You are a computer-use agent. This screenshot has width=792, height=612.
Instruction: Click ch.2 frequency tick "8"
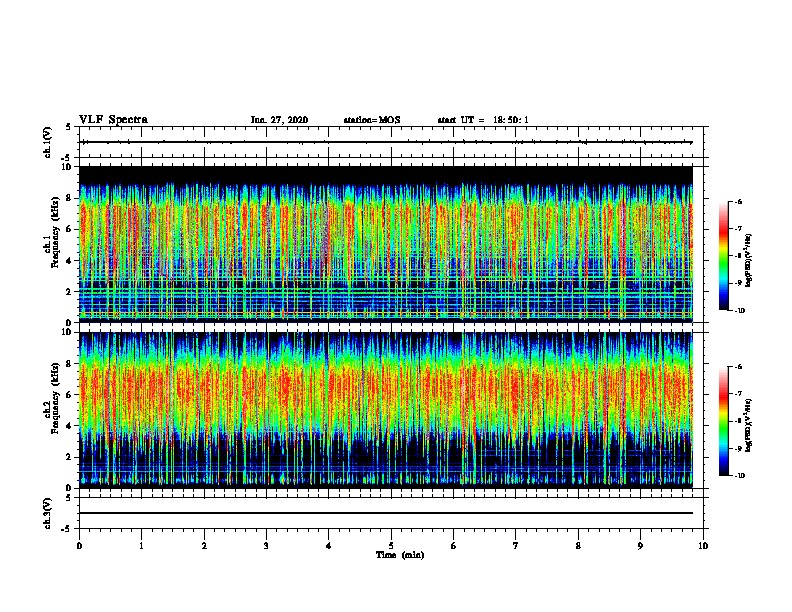(x=69, y=364)
